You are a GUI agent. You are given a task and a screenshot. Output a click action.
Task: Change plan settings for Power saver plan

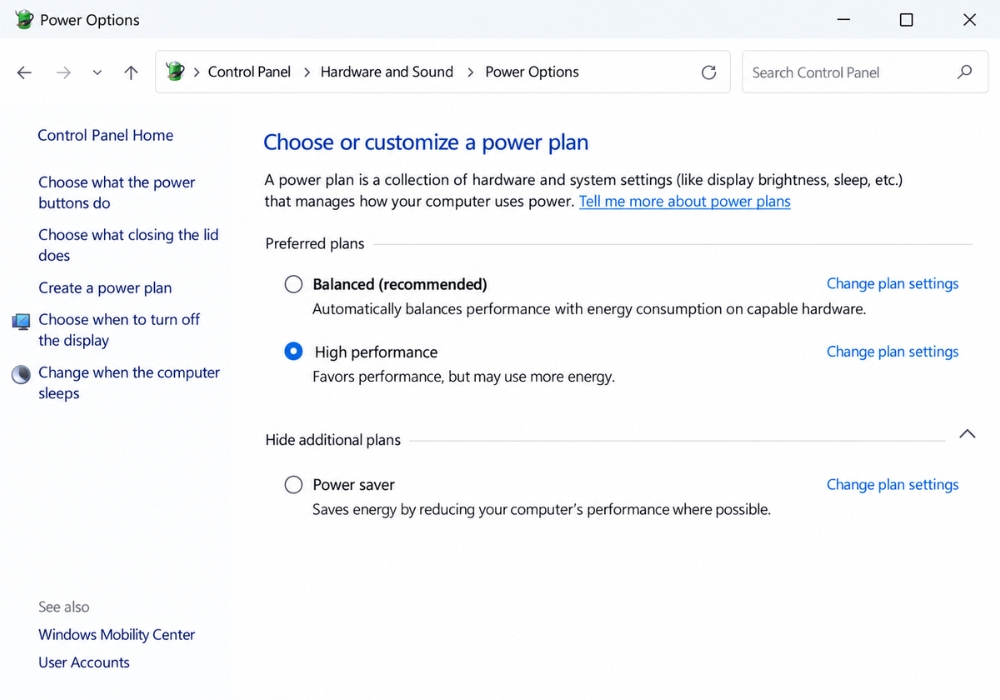click(892, 485)
